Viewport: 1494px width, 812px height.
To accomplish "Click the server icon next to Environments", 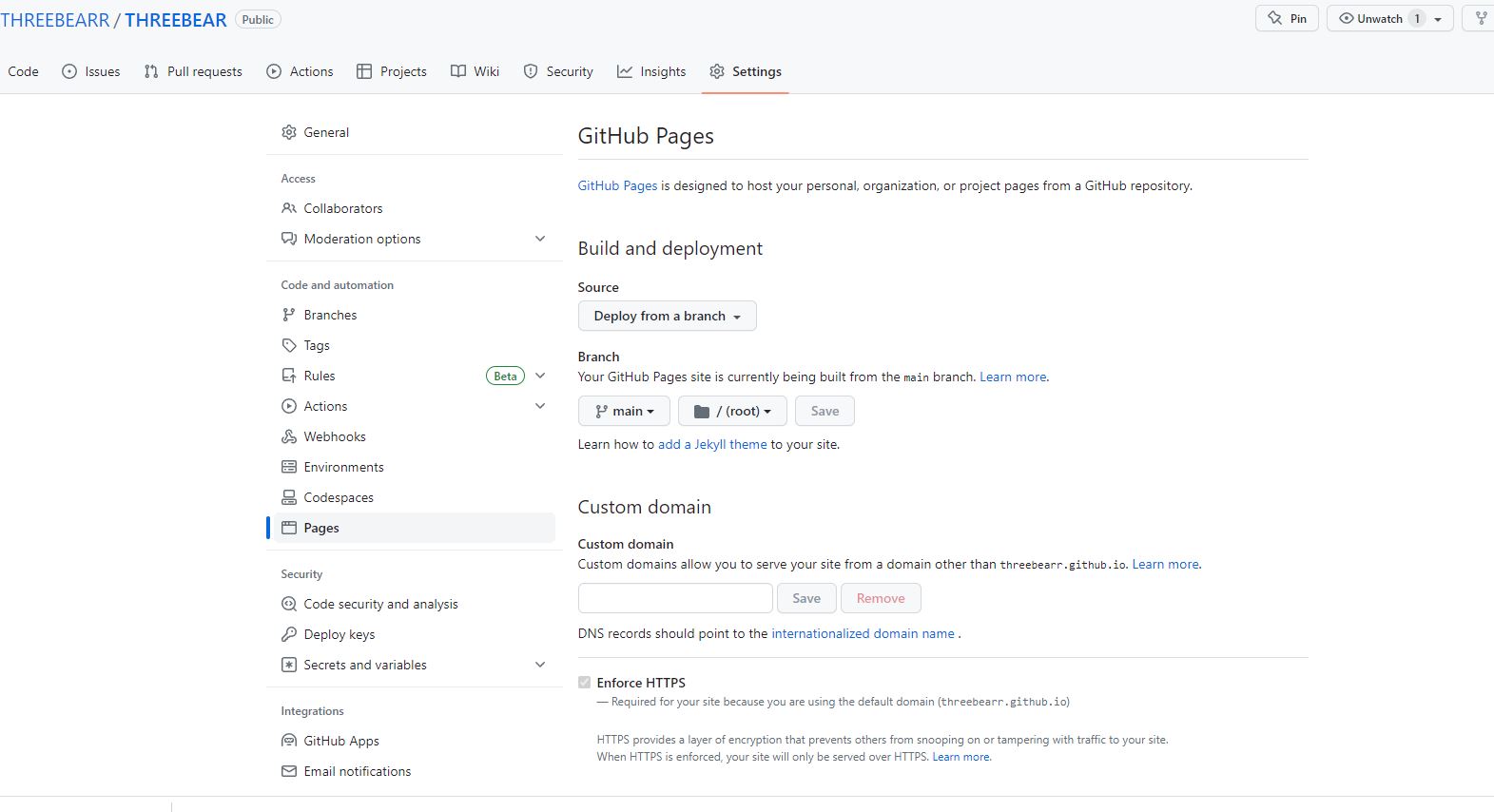I will tap(289, 467).
